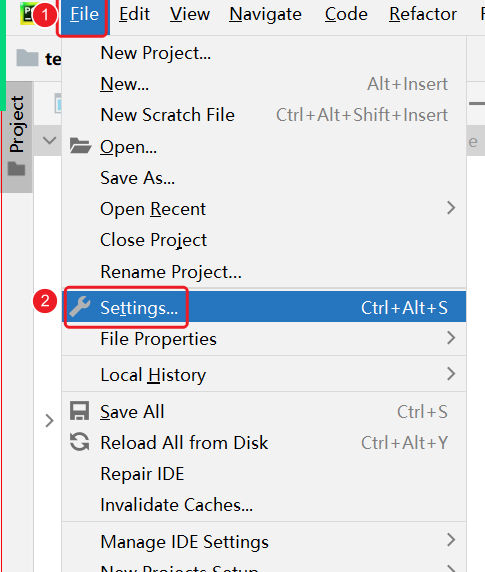Collapse the project tree chevron
This screenshot has height=572, width=485.
[49, 140]
